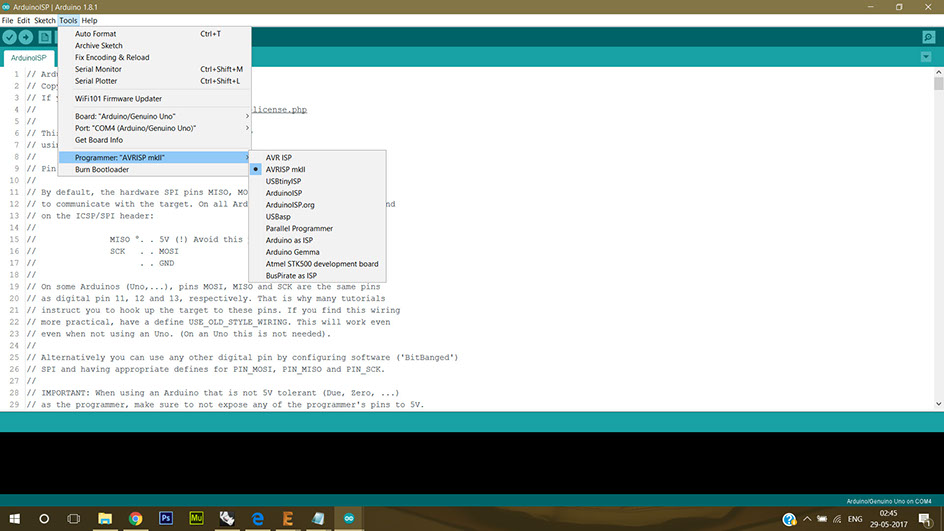
Task: Click the white bird-shaped taskbar app icon
Action: [x=227, y=518]
